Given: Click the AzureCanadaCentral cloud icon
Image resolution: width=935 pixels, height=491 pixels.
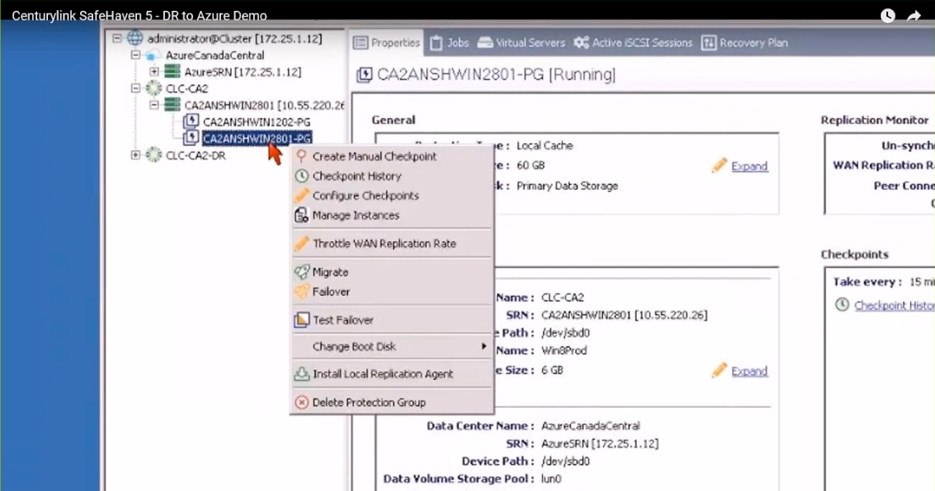Looking at the screenshot, I should click(x=154, y=55).
